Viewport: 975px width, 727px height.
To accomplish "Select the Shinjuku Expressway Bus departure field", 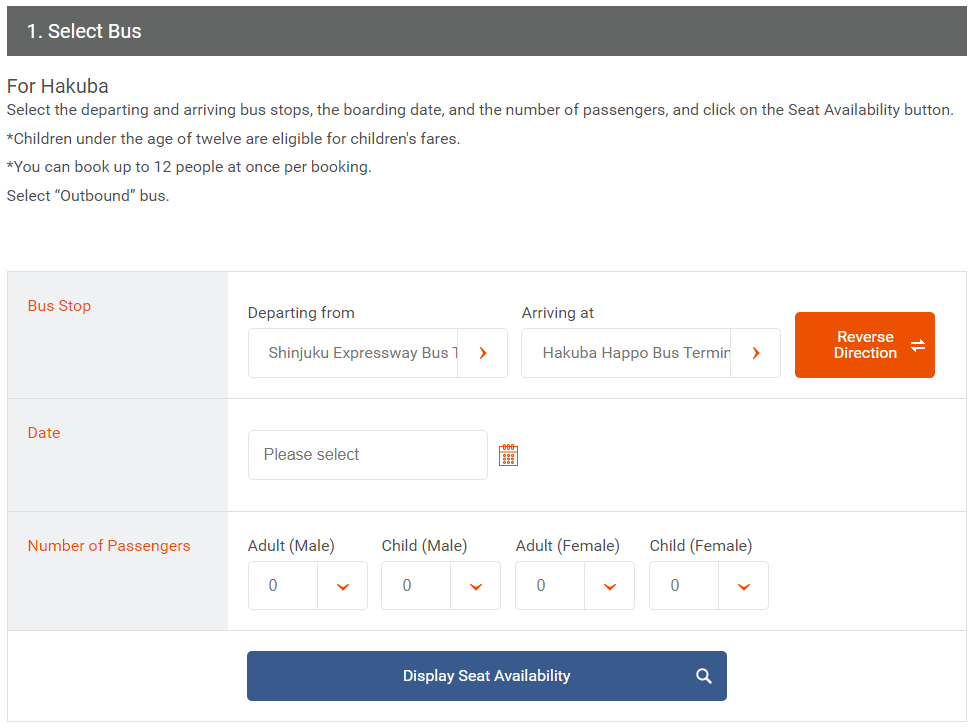I will coord(377,353).
